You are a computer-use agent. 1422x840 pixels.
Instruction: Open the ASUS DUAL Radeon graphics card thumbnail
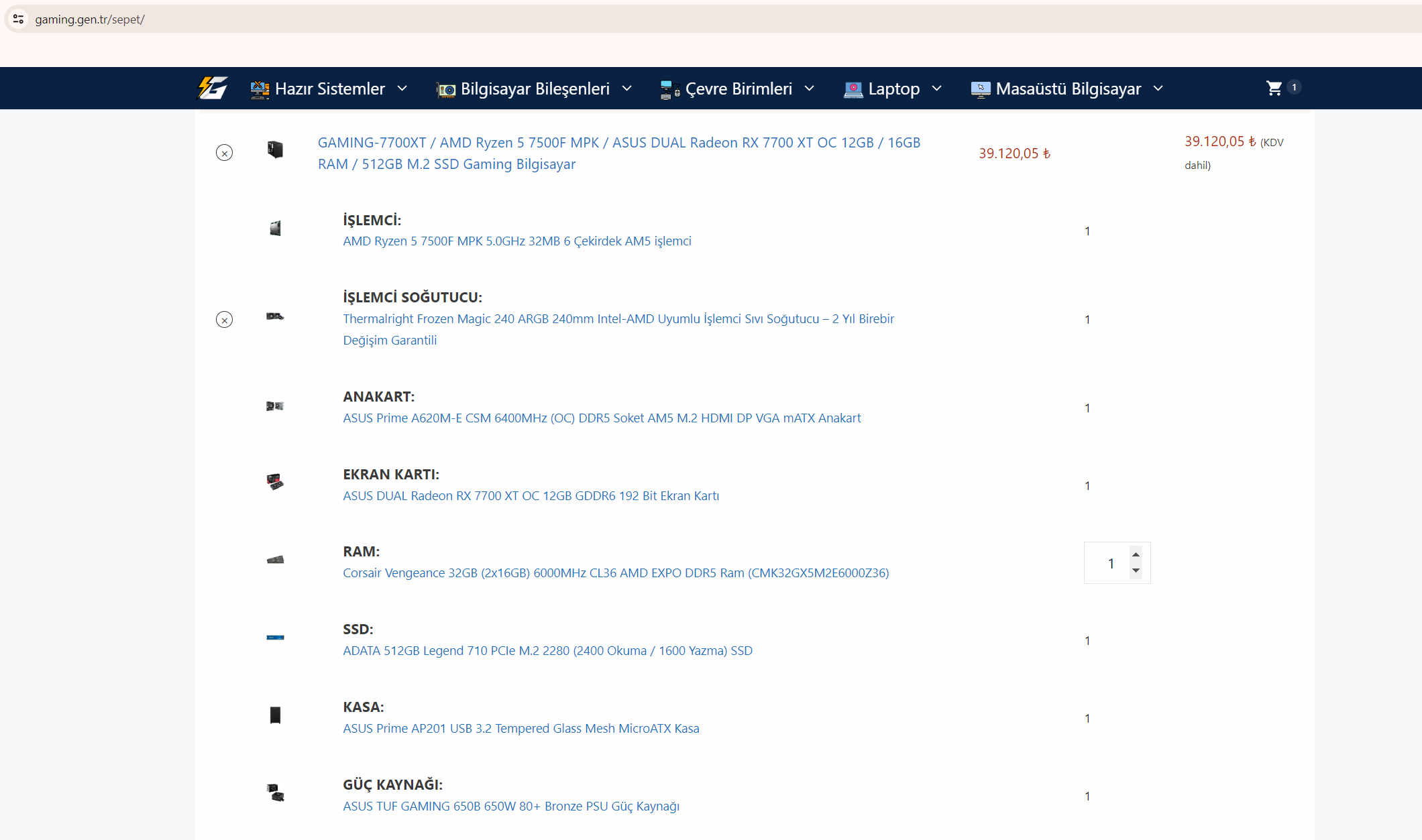pos(275,481)
